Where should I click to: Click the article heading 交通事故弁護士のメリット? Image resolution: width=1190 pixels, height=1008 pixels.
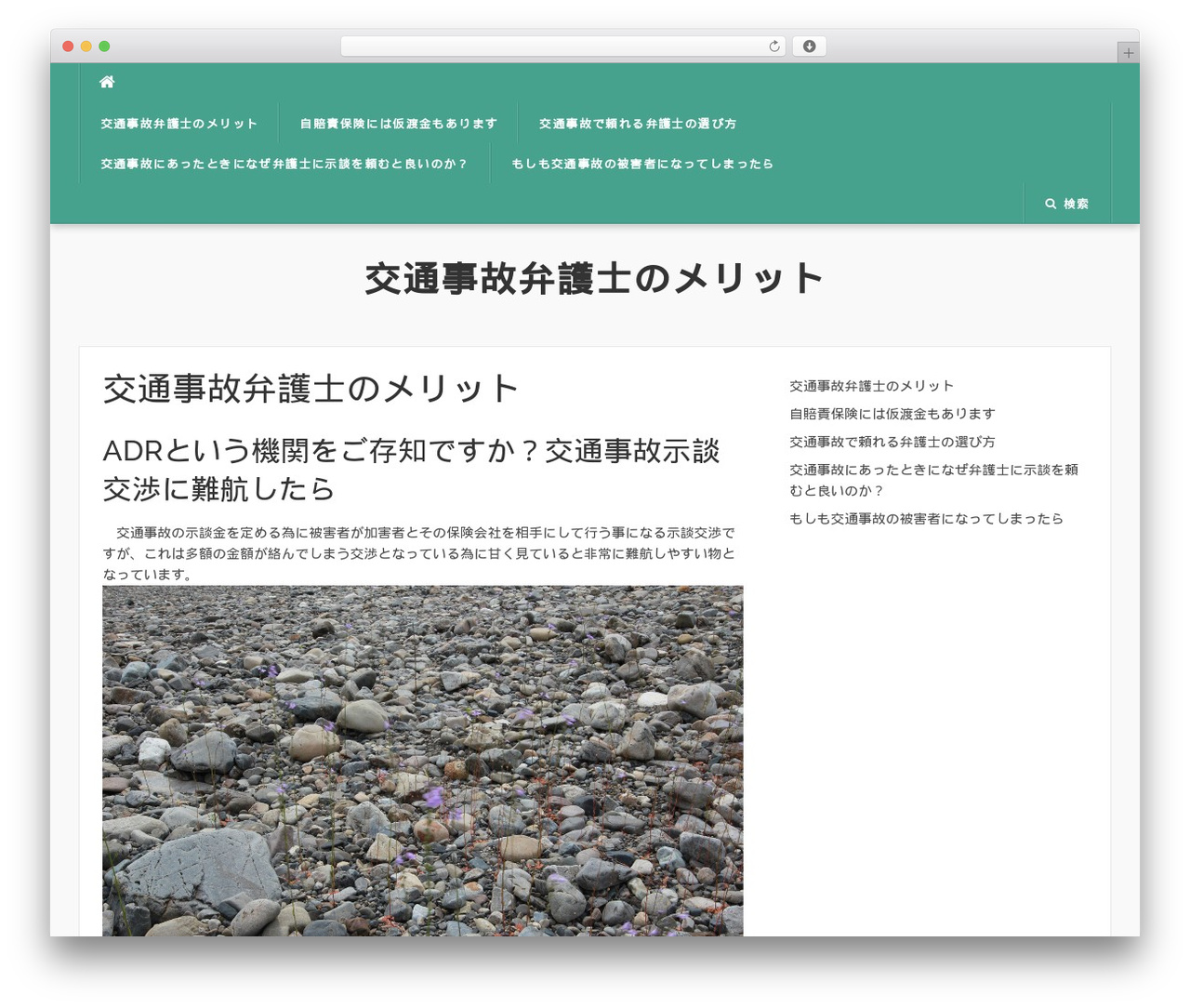[x=311, y=389]
